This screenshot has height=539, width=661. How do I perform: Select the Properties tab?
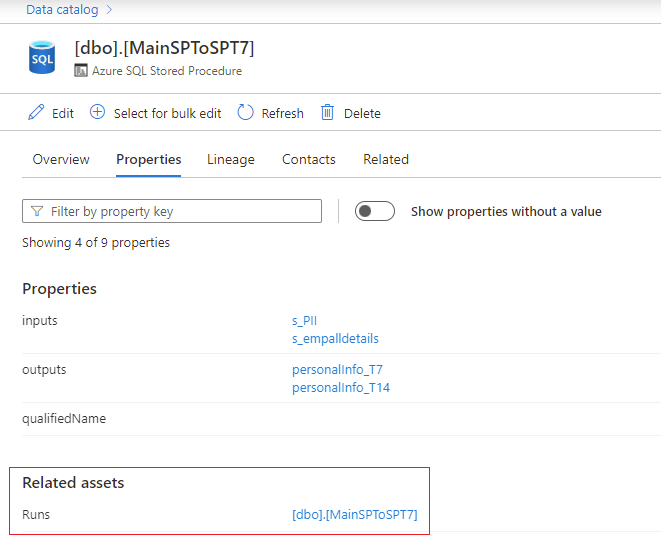(x=148, y=159)
